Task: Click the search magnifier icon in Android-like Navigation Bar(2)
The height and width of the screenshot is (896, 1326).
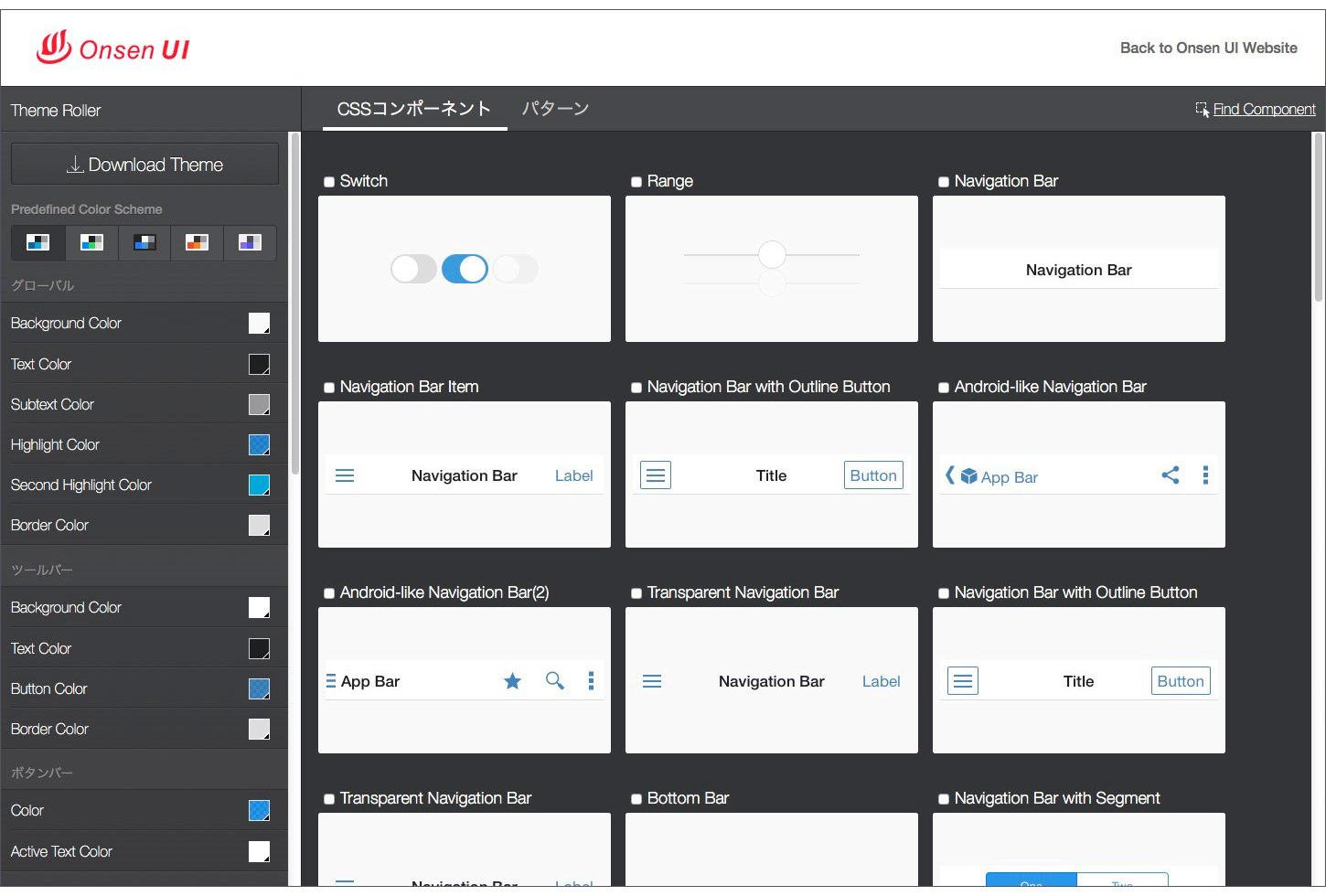Action: (x=555, y=680)
